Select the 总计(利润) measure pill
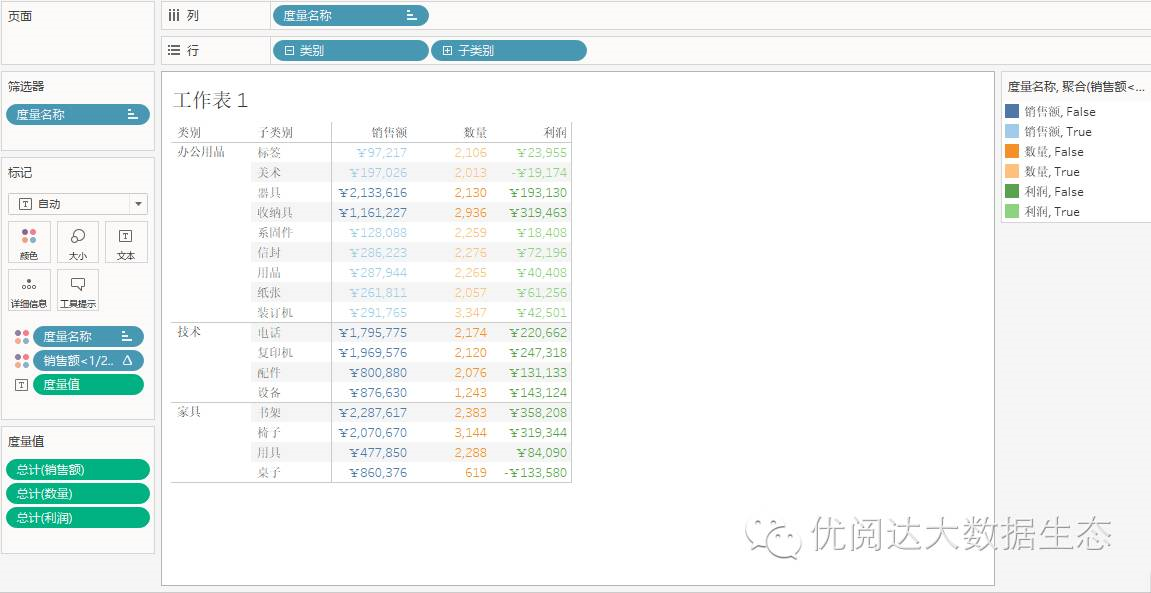This screenshot has width=1151, height=593. coord(78,518)
